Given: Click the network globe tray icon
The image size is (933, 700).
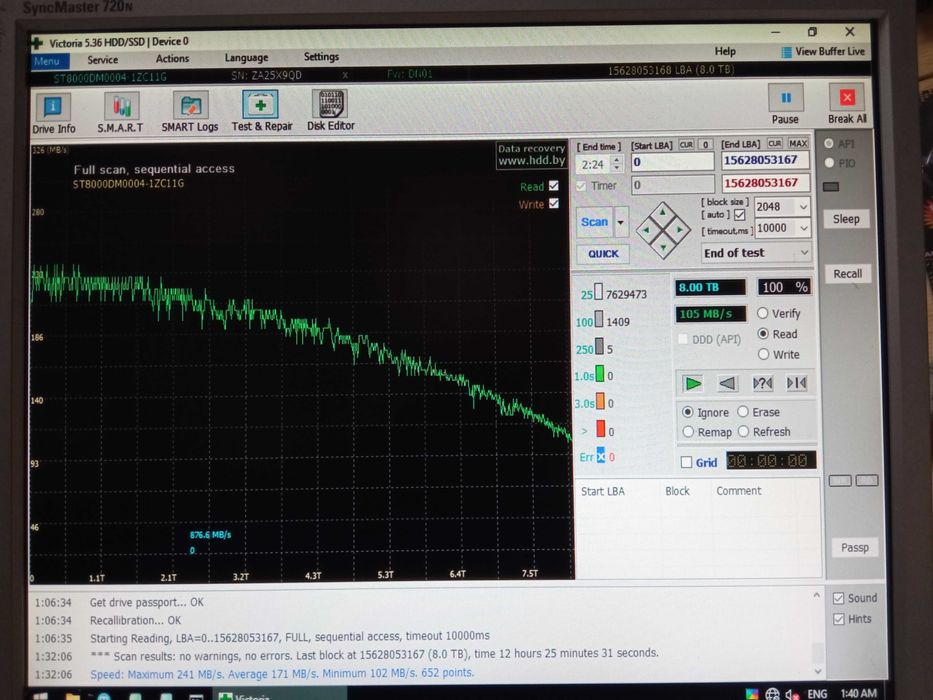Looking at the screenshot, I should [772, 694].
